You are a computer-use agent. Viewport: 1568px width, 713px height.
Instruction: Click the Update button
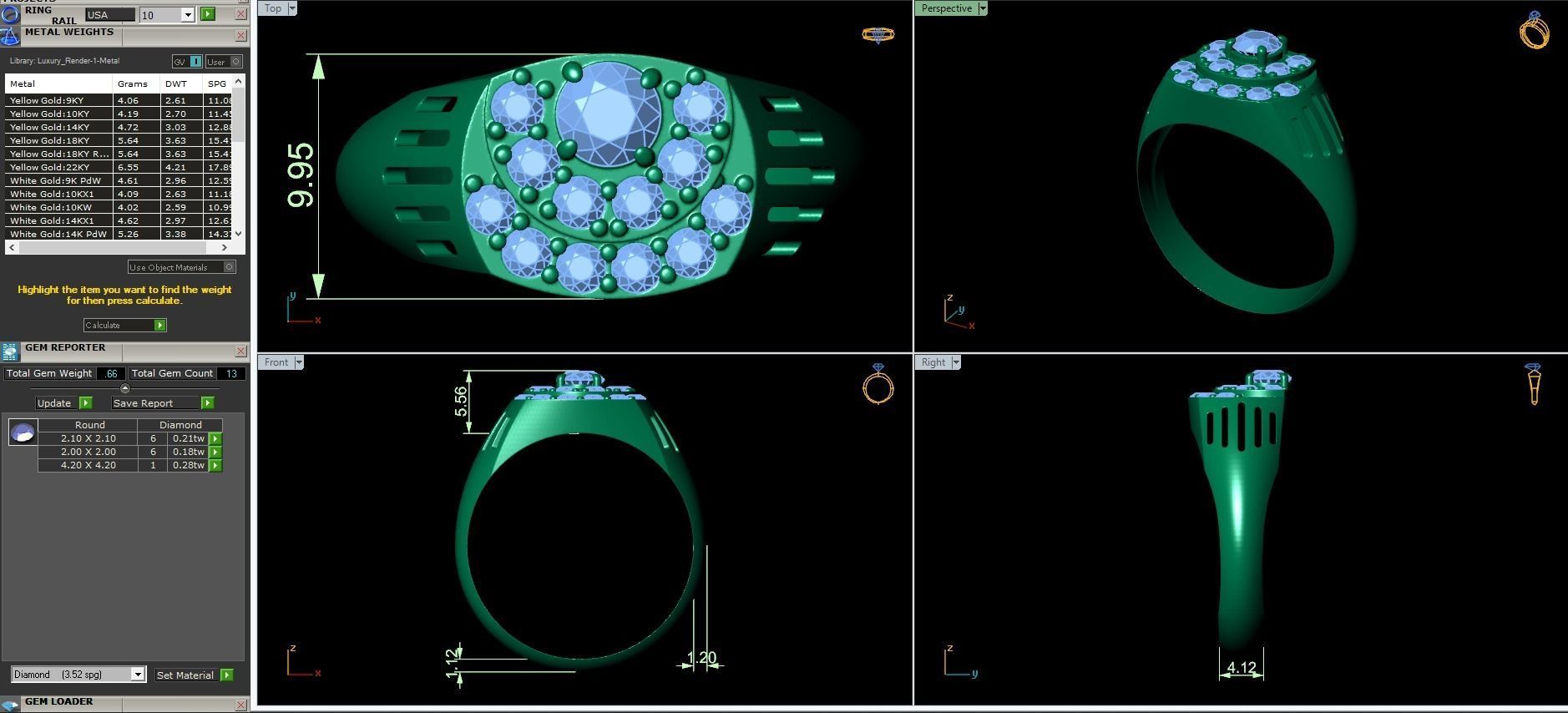tap(55, 402)
